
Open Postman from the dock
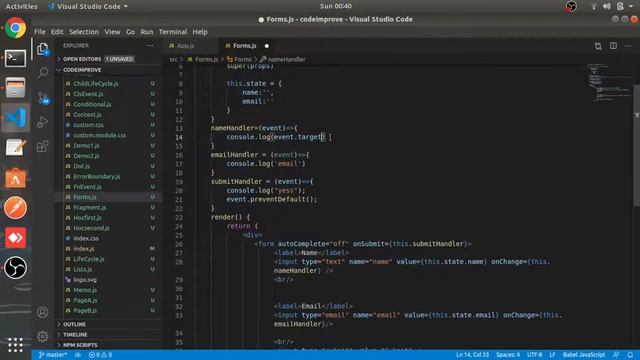16,208
